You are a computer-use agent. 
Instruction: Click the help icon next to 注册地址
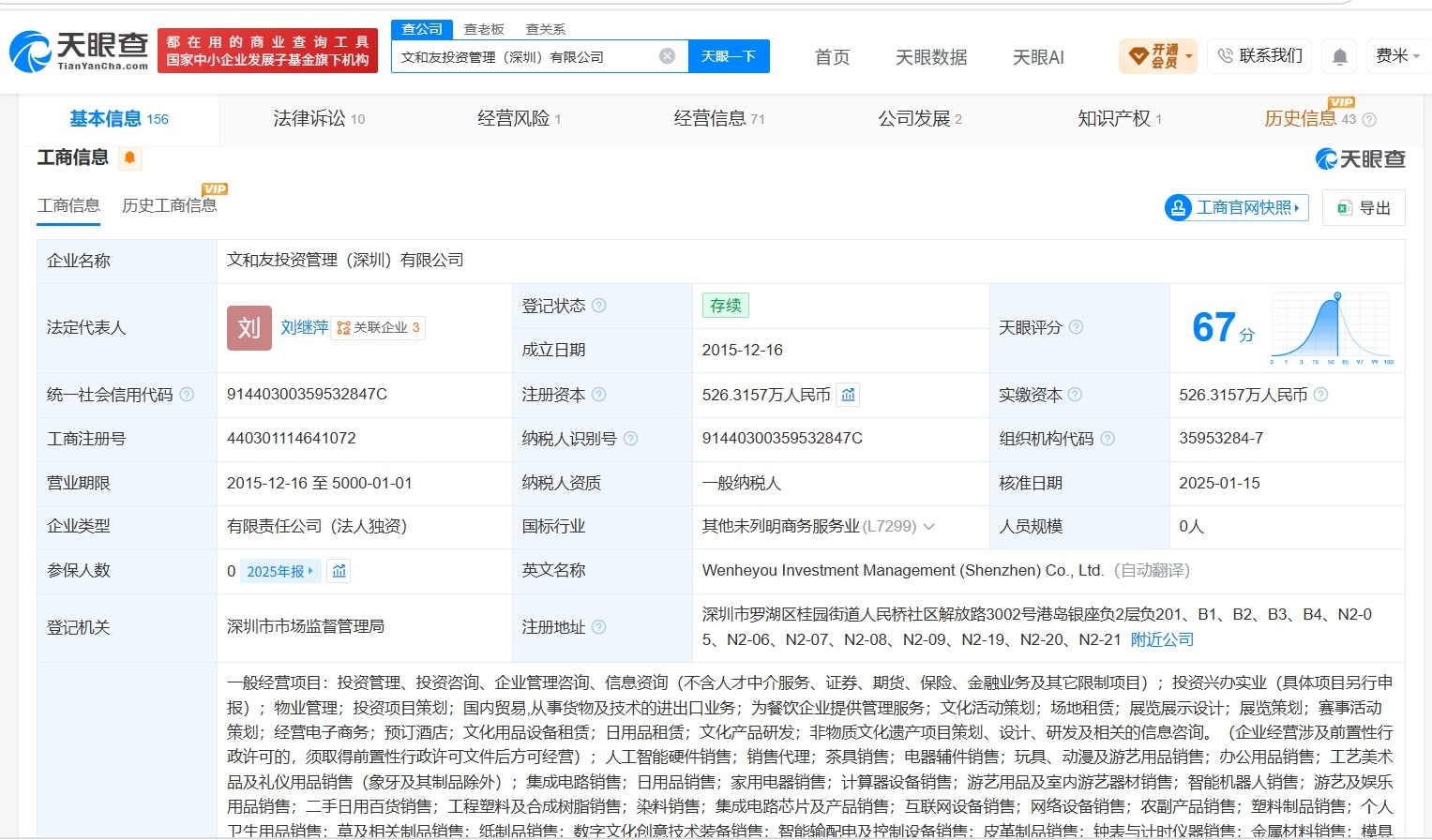click(x=598, y=627)
